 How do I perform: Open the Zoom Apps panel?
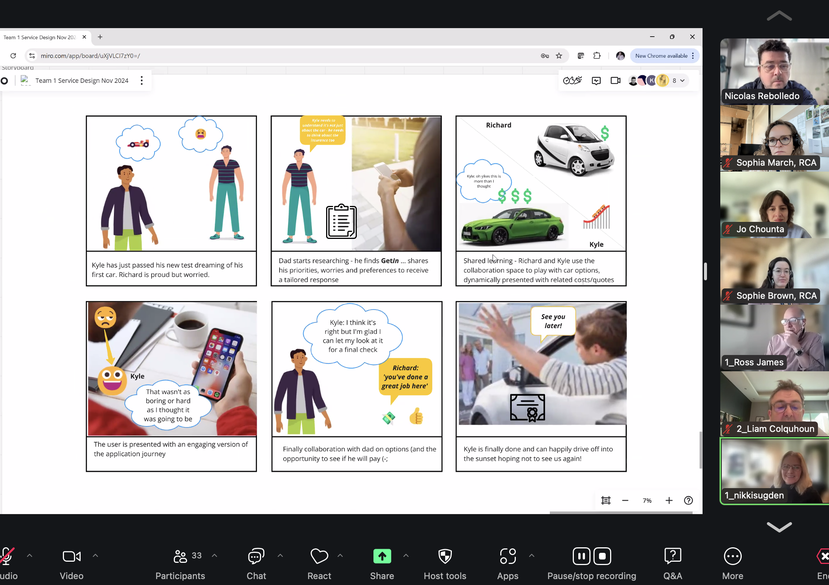(x=507, y=557)
